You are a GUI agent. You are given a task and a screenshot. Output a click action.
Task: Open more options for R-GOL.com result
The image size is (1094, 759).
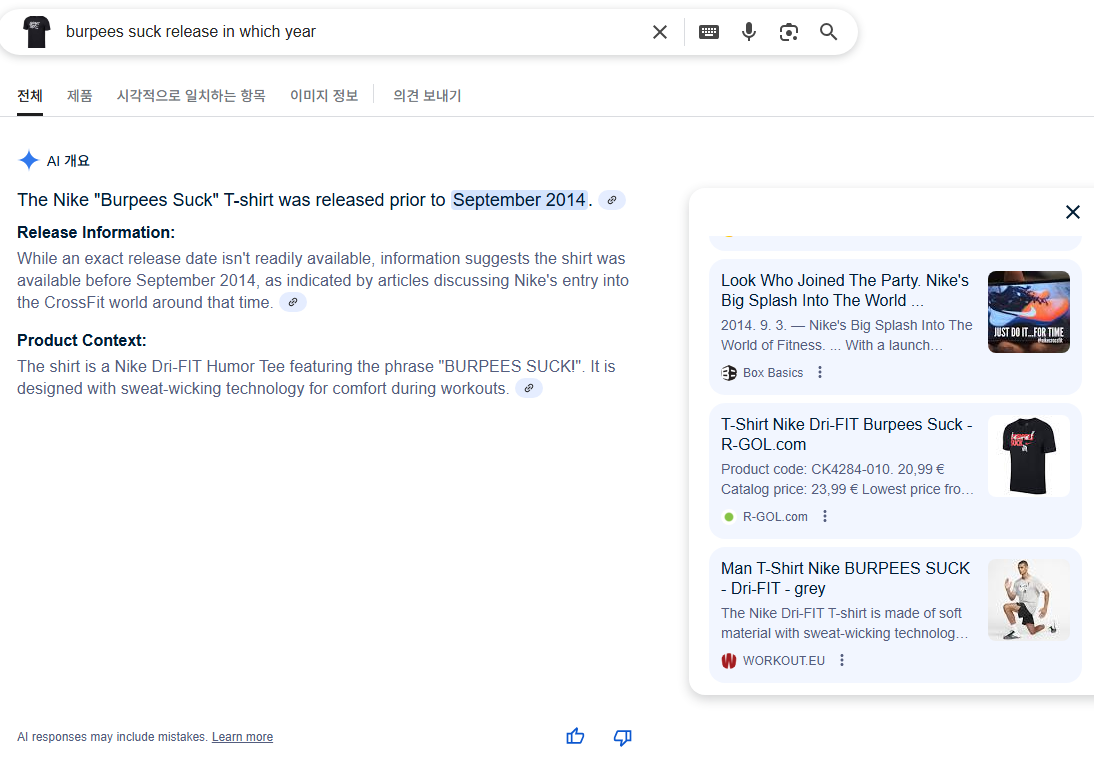click(825, 516)
